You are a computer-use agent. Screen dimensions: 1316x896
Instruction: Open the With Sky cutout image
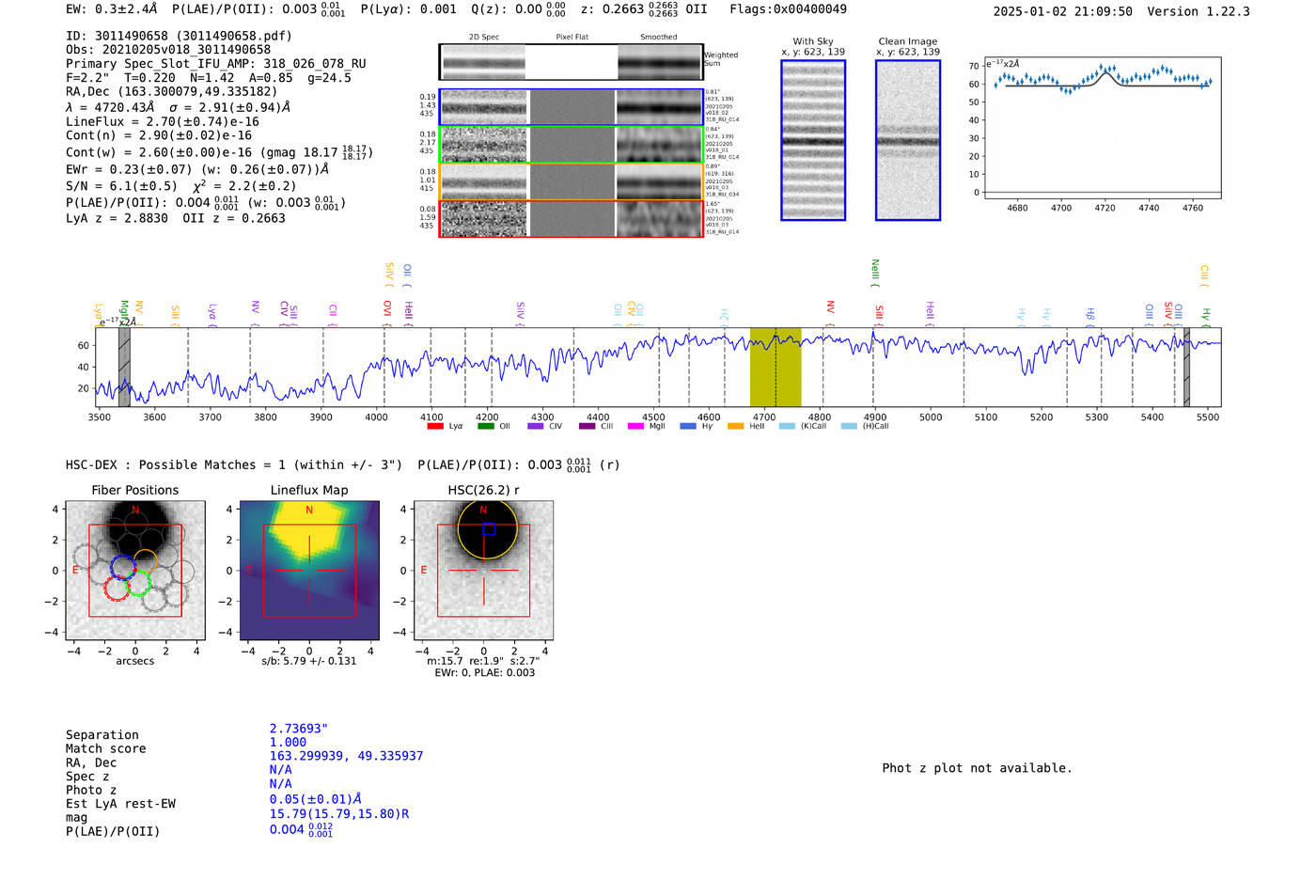click(813, 140)
